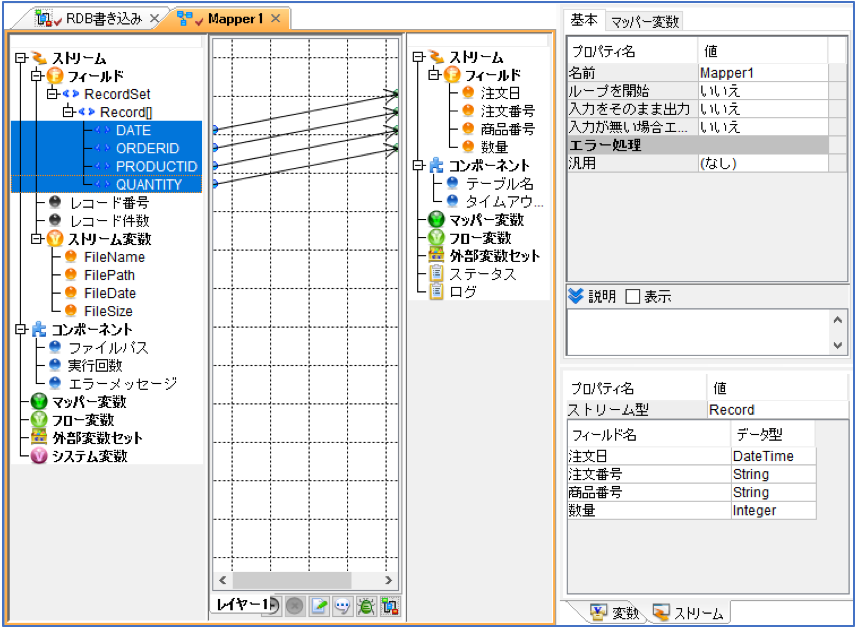
Task: Select the システム変数 purple icon
Action: point(39,455)
